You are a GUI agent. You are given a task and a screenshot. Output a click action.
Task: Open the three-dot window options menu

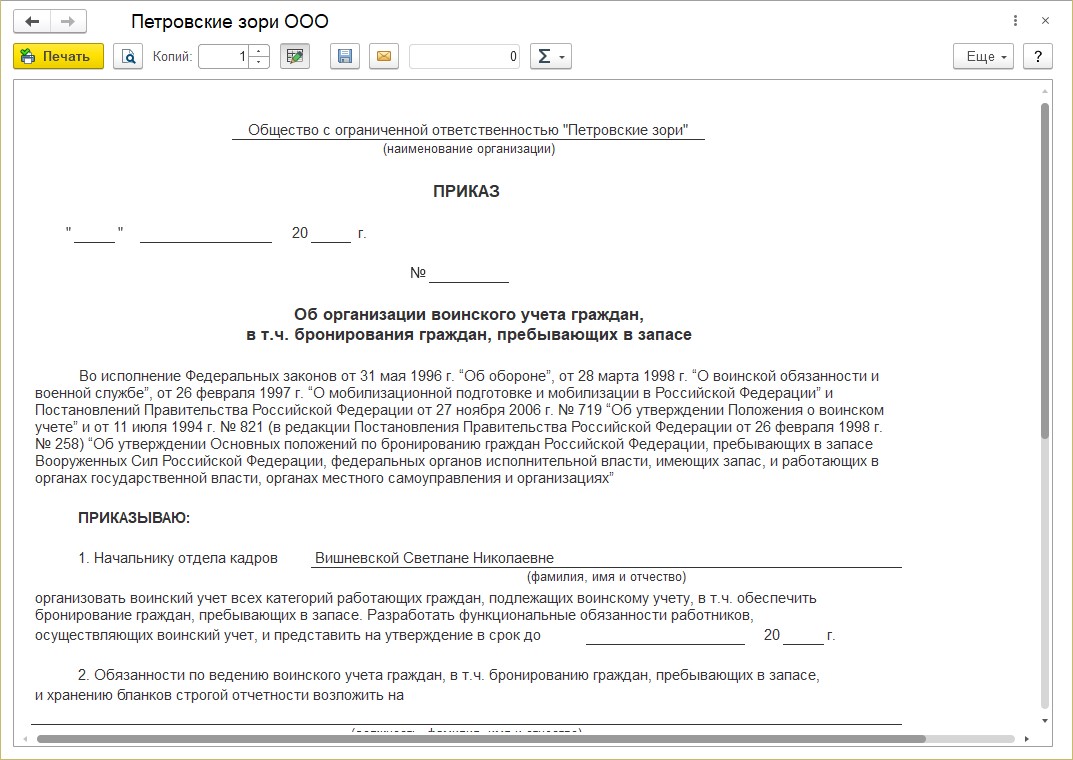[1016, 21]
